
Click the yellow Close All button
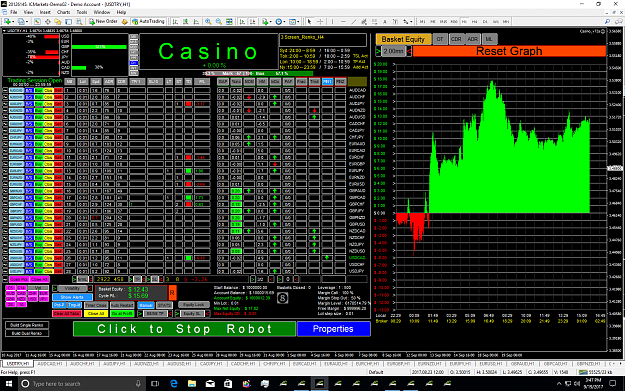pos(96,314)
